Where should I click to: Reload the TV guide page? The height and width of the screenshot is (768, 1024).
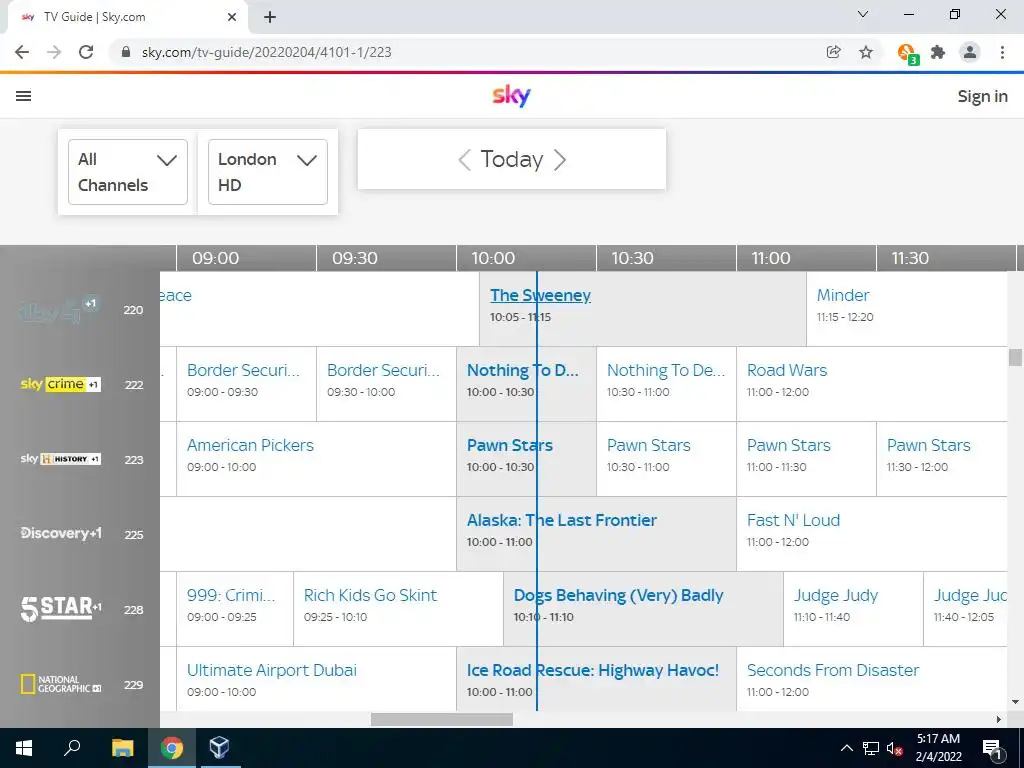pos(86,52)
